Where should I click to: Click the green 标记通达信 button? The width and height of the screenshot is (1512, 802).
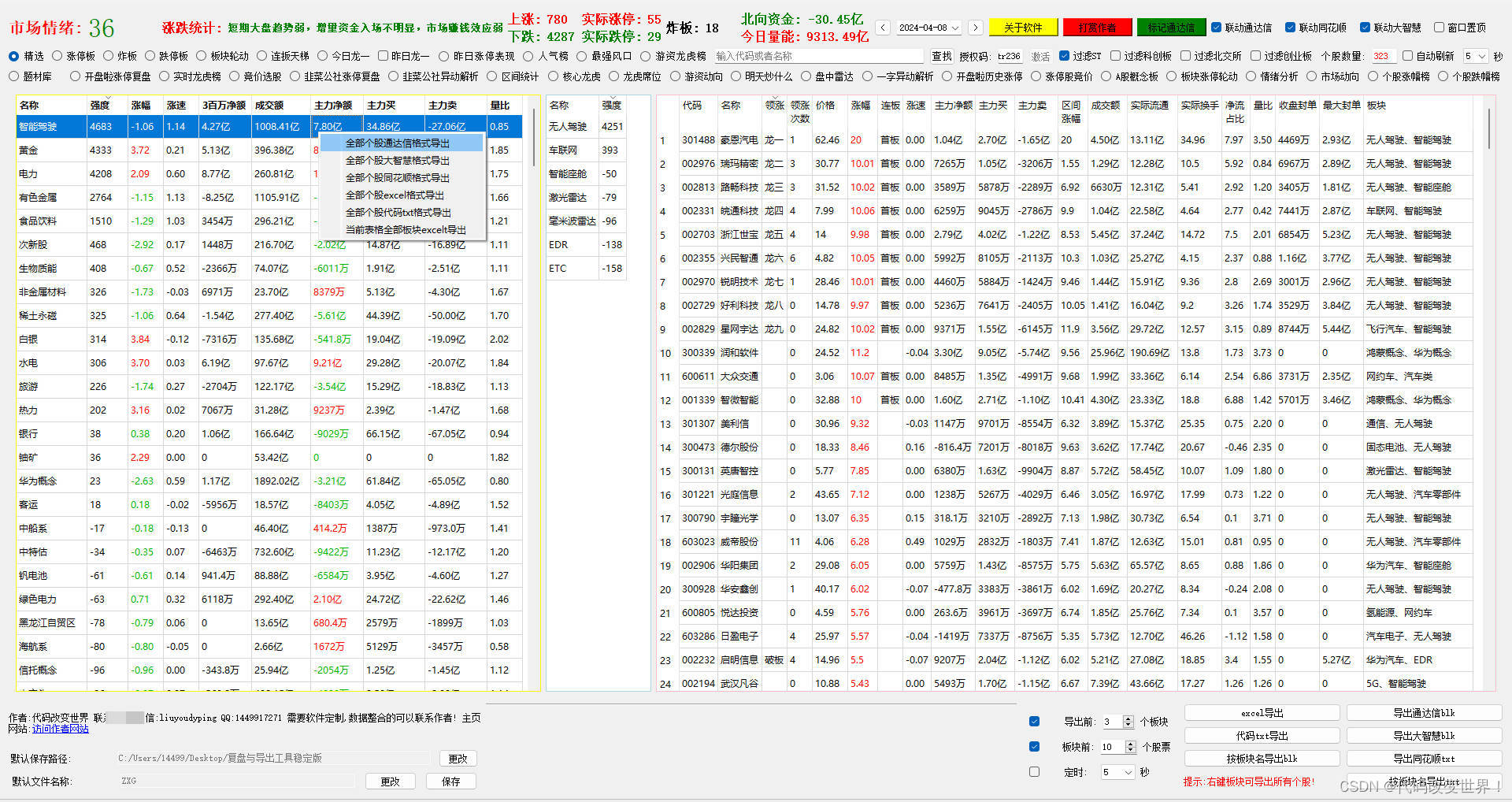coord(1171,28)
